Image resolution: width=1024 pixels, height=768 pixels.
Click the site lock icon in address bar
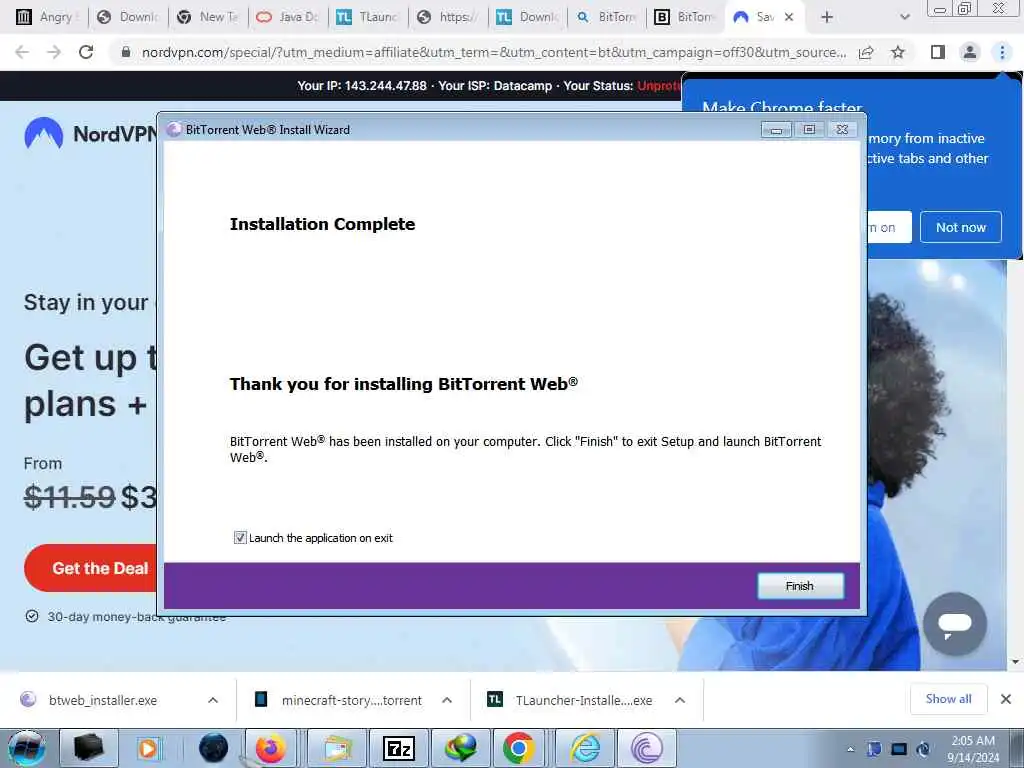126,52
